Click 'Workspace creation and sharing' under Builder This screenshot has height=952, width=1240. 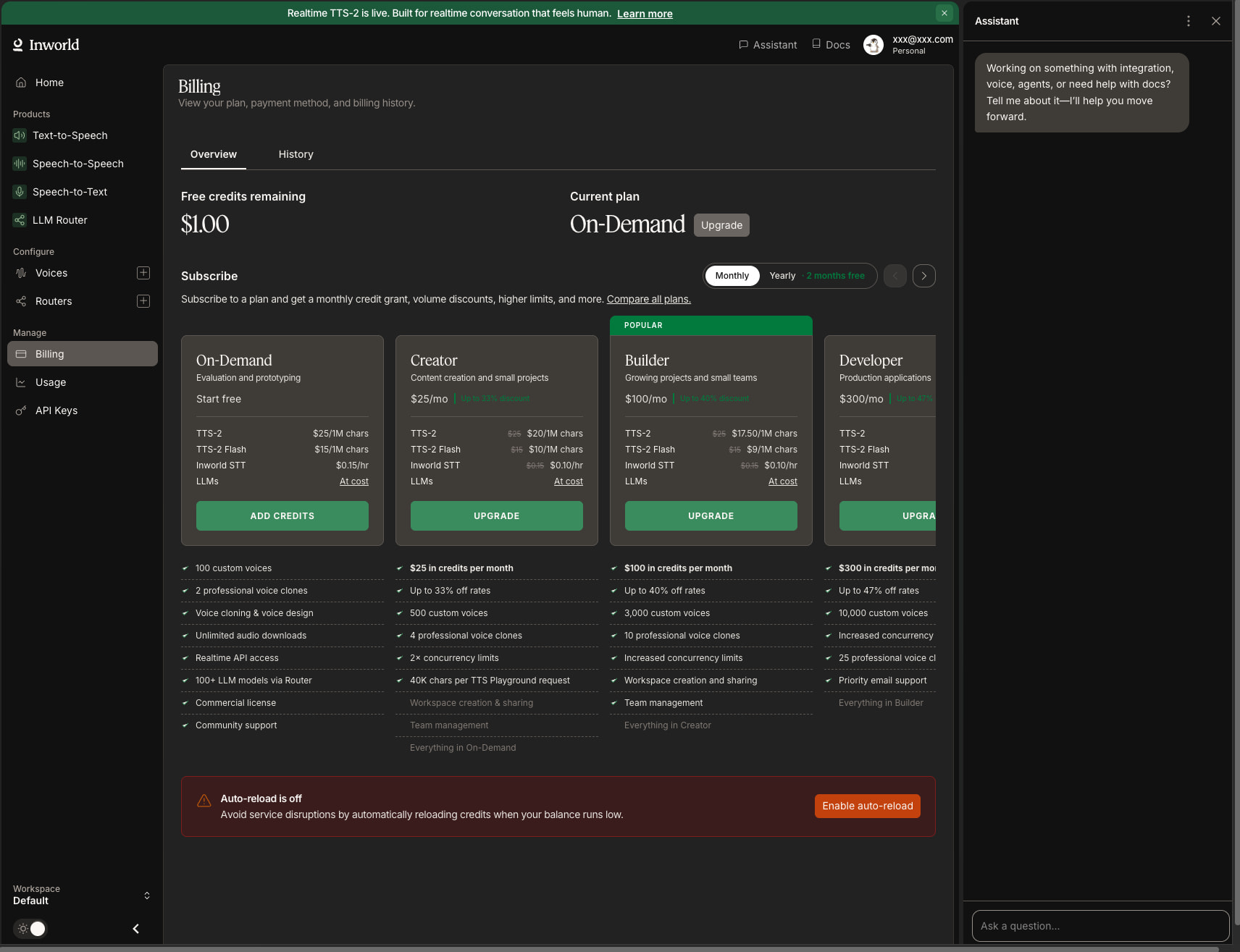tap(690, 681)
